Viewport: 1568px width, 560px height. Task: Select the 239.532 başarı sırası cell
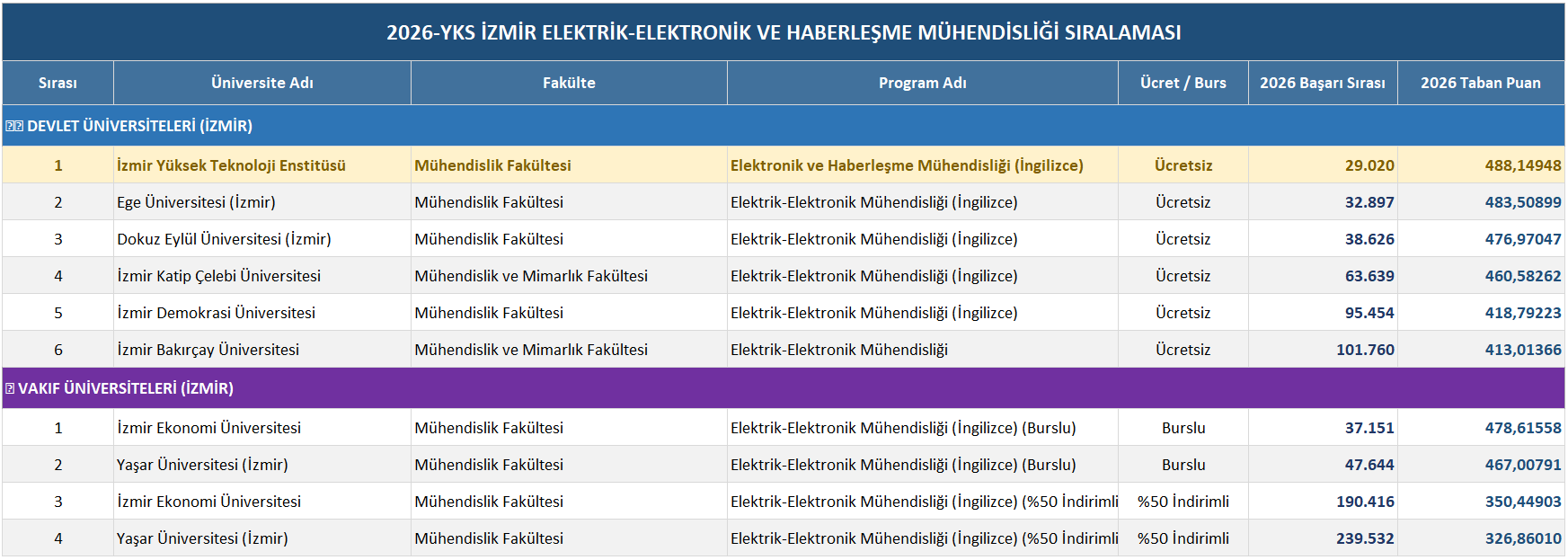coord(1323,538)
